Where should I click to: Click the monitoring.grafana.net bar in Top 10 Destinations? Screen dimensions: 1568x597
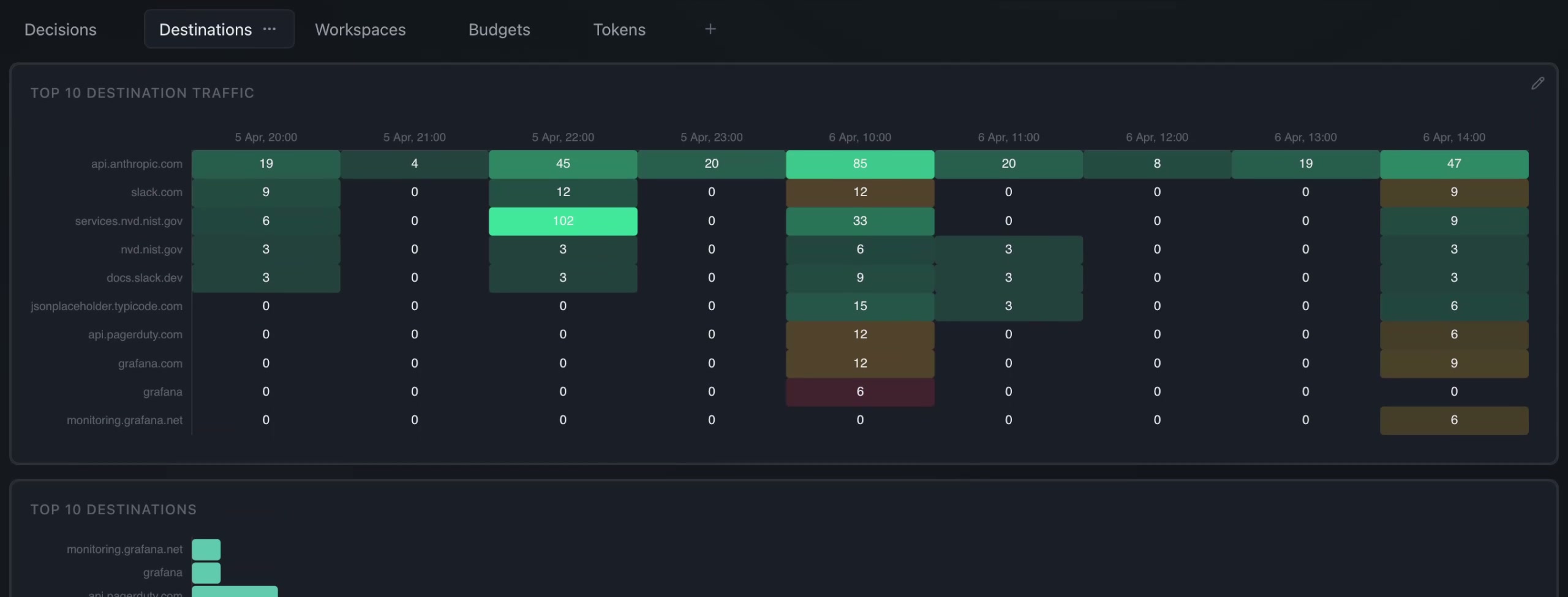point(206,549)
